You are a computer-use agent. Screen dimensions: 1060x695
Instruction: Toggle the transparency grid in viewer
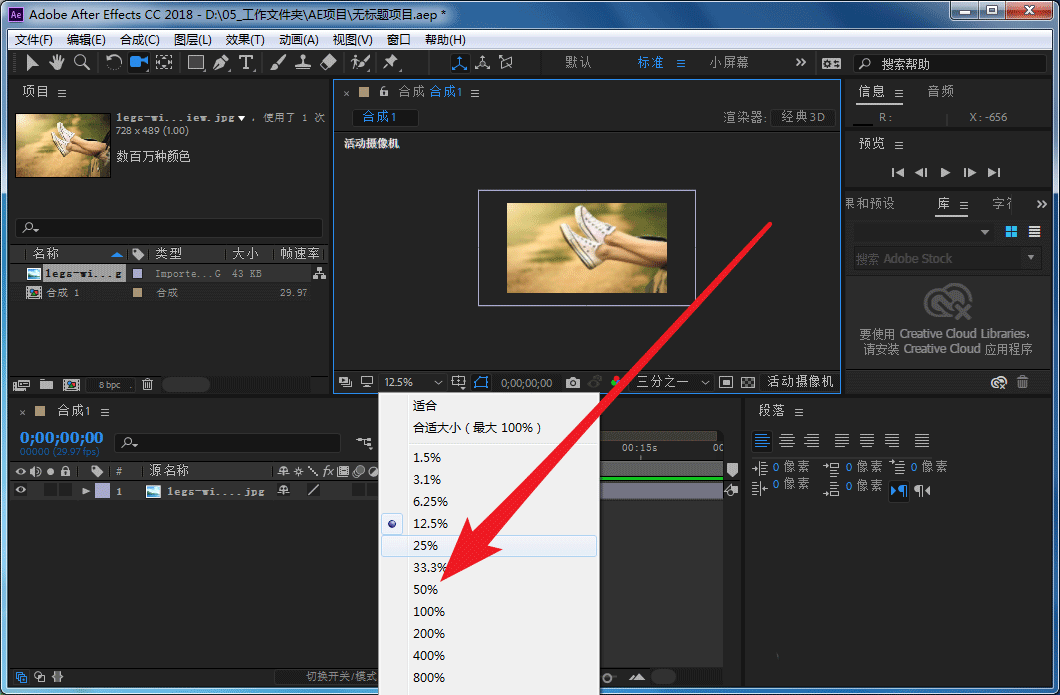(x=747, y=382)
